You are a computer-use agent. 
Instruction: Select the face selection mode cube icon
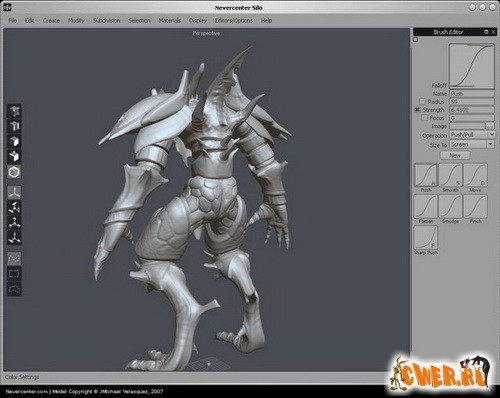(14, 142)
